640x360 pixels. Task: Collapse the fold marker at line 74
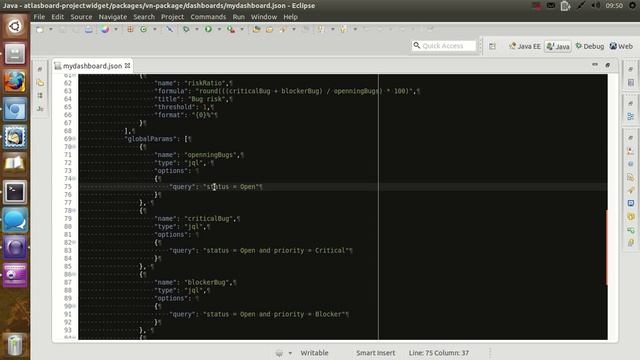[x=74, y=179]
